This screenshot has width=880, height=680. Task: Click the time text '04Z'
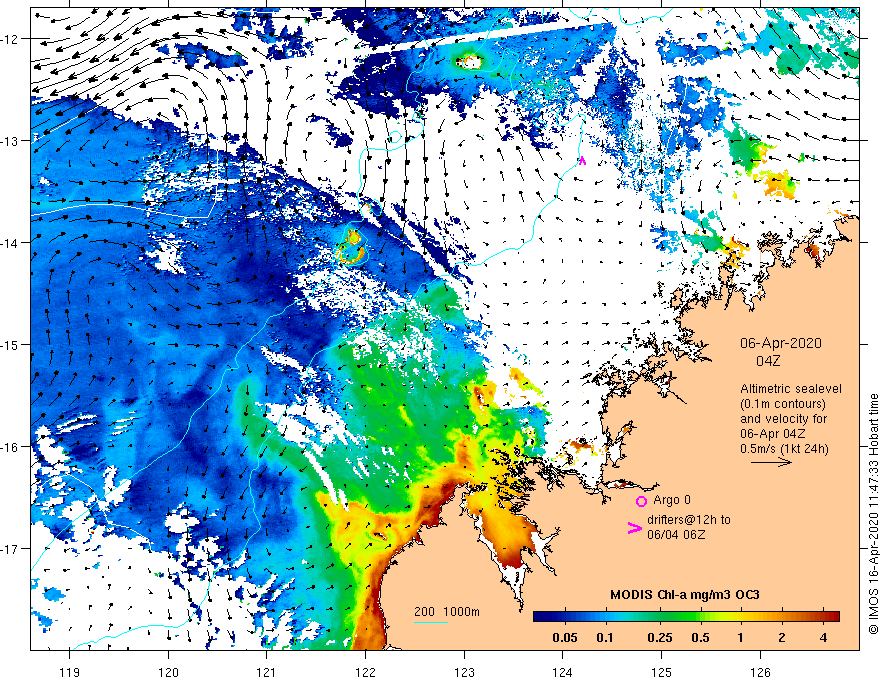pos(768,361)
